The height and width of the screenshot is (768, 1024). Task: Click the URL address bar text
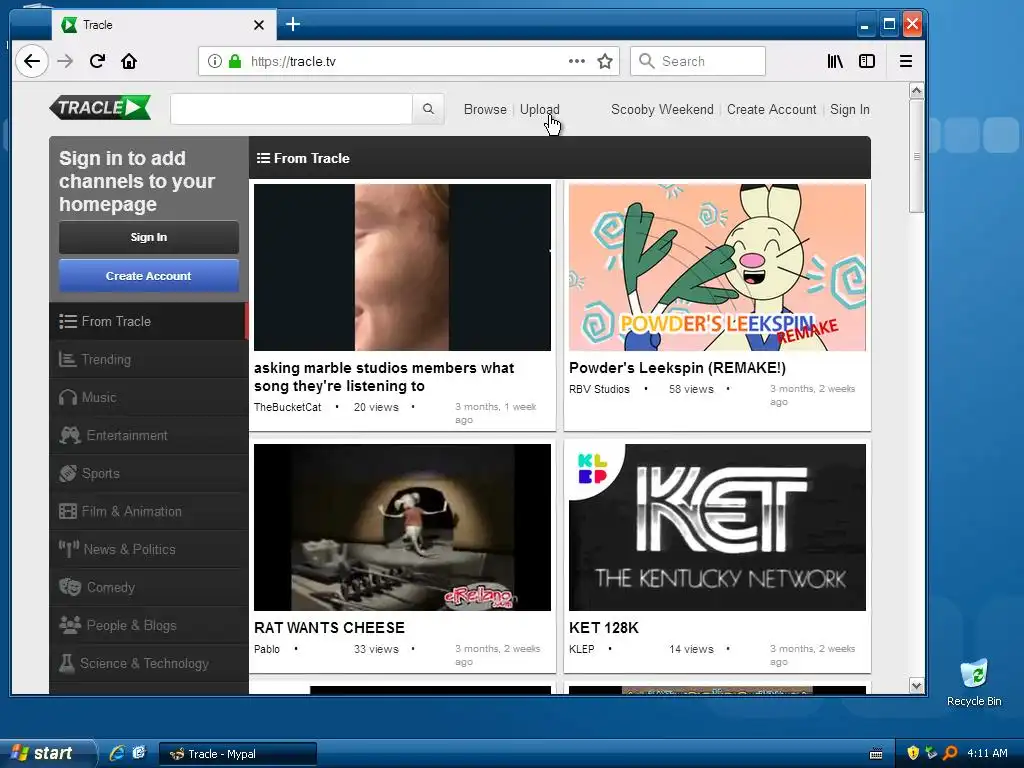pos(293,61)
